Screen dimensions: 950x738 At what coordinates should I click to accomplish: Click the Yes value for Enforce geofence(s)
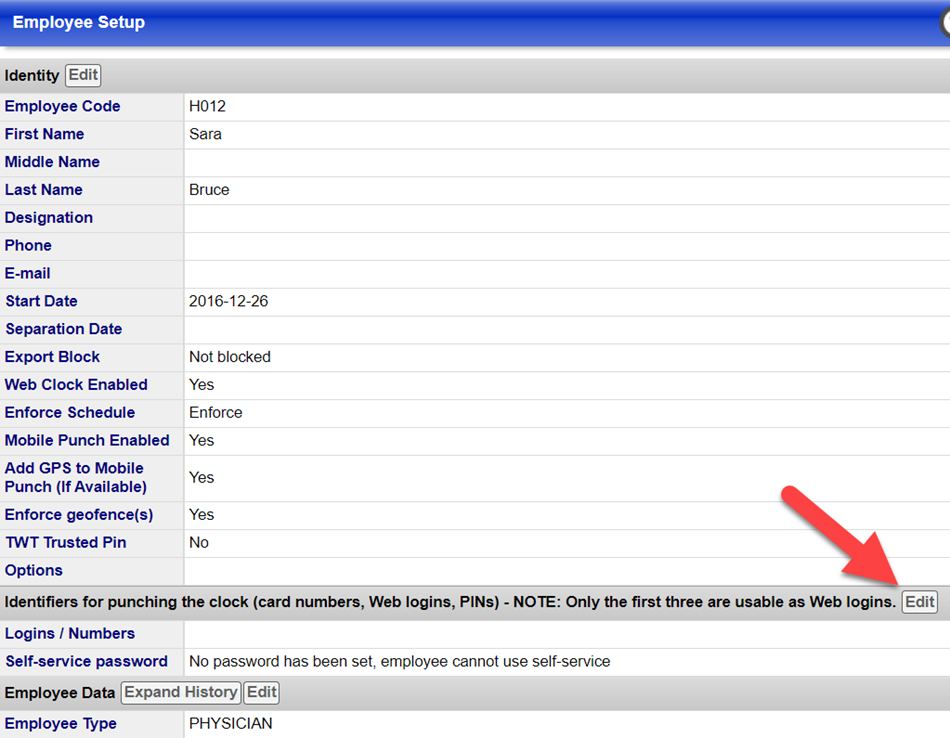point(202,514)
